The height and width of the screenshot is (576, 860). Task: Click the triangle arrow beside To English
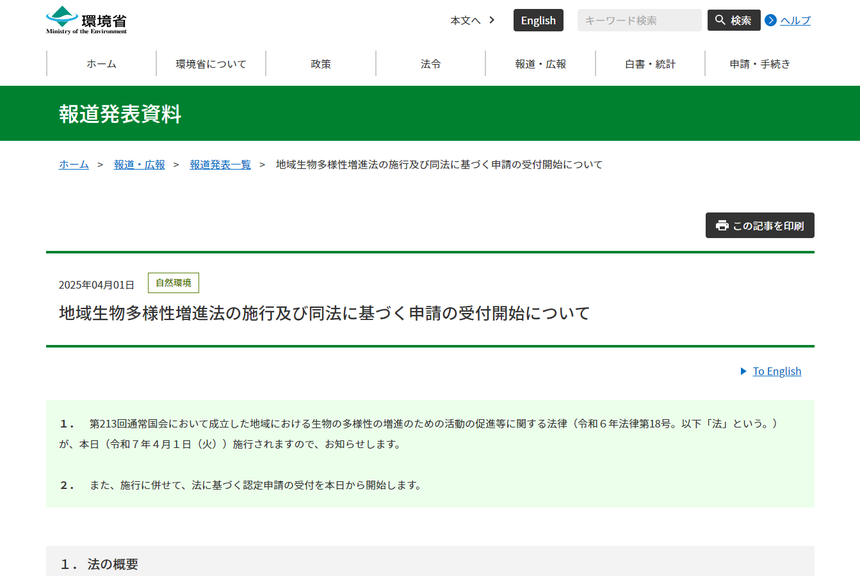pyautogui.click(x=743, y=371)
